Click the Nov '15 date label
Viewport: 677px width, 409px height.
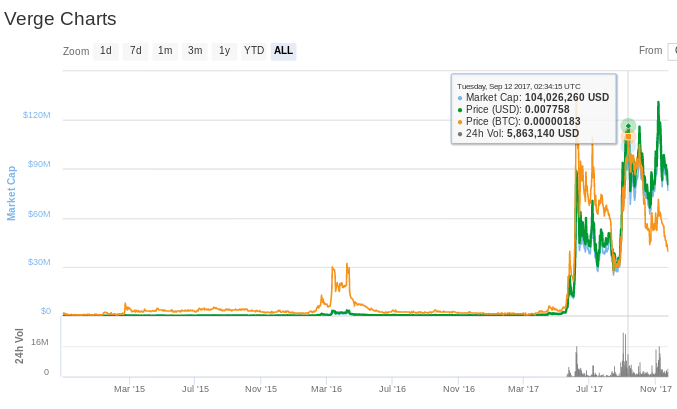click(261, 389)
